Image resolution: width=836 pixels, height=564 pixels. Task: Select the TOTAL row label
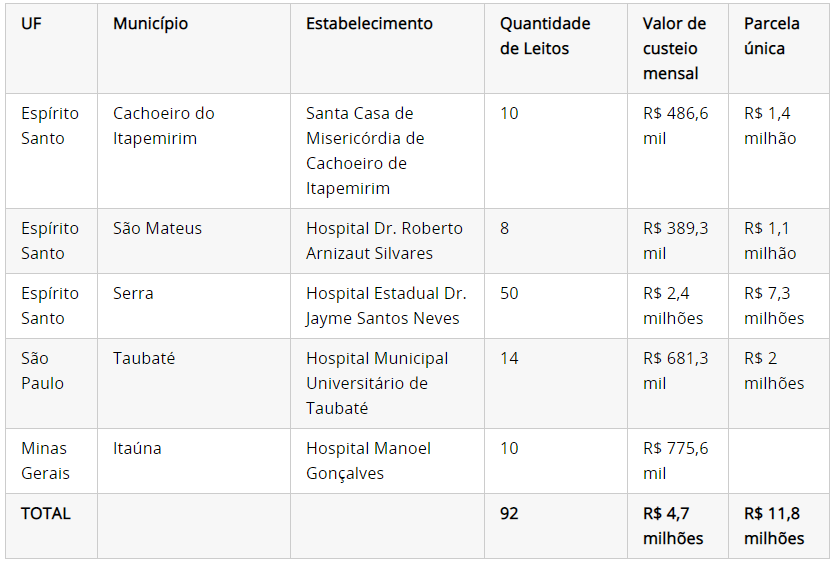[x=46, y=513]
